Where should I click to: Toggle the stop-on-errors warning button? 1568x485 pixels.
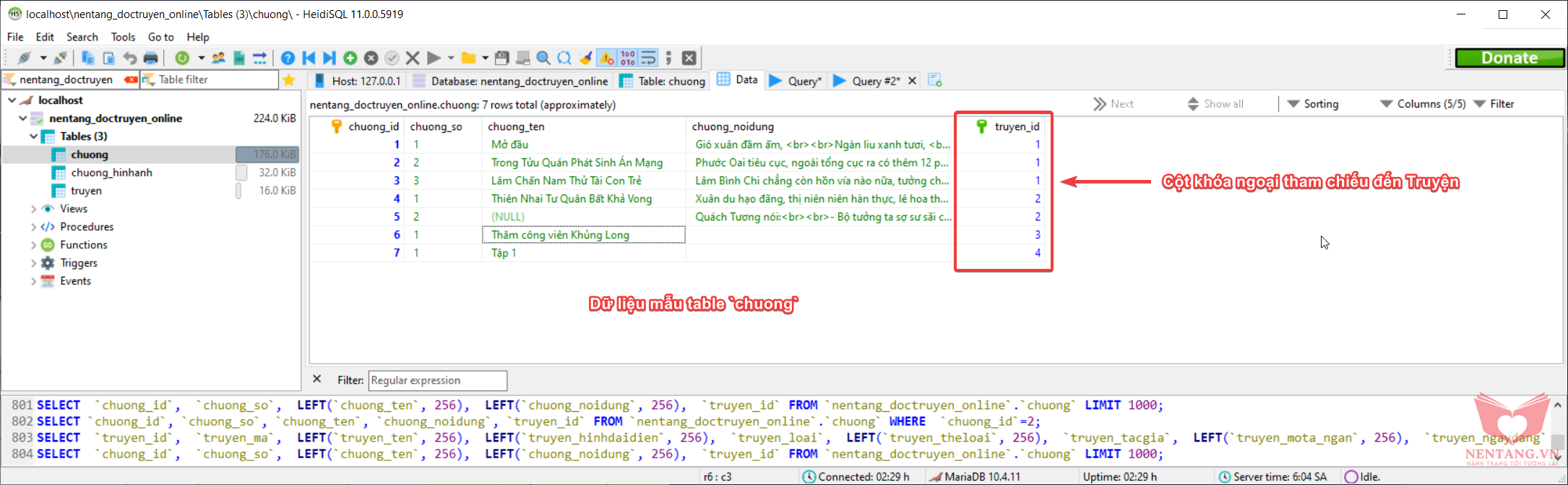pos(606,58)
